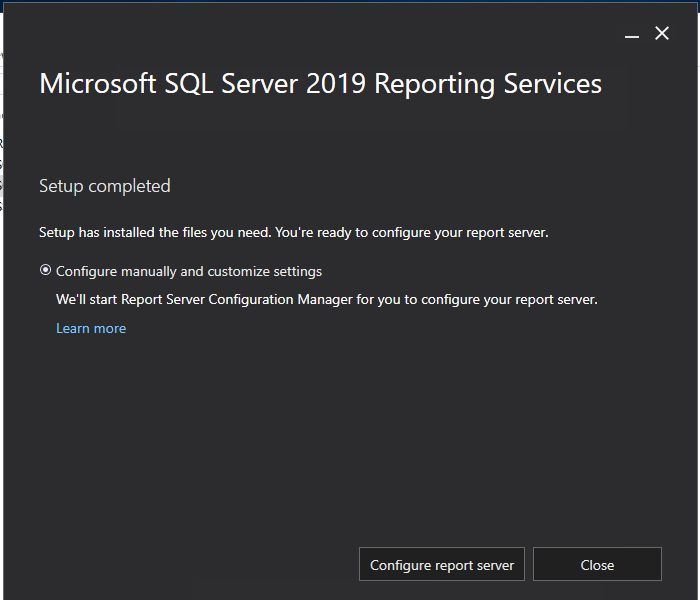
Task: Click the "Configure manually and customize settings" label
Action: click(x=188, y=271)
